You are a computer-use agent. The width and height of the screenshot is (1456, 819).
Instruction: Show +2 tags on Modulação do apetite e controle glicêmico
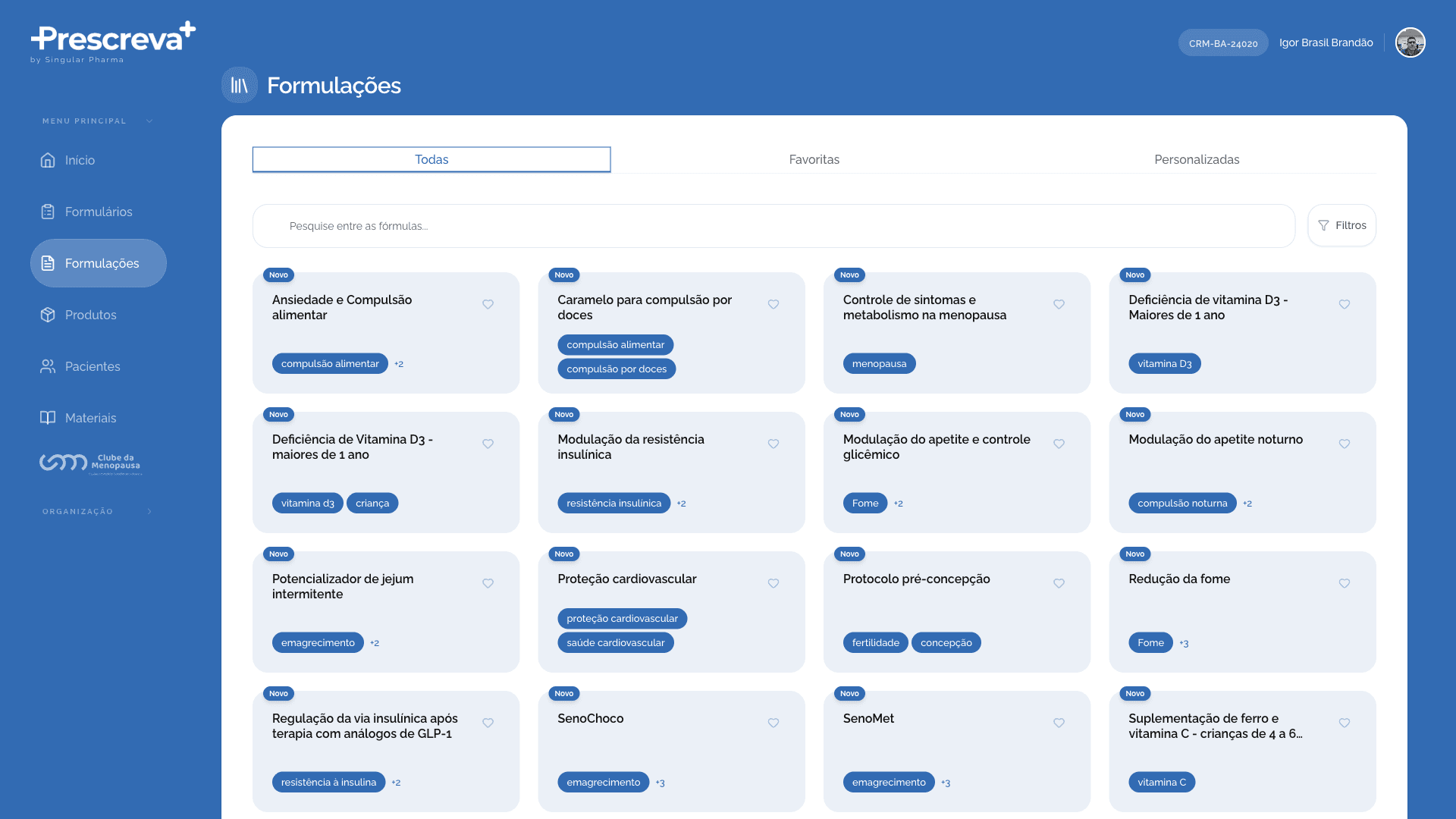(899, 504)
